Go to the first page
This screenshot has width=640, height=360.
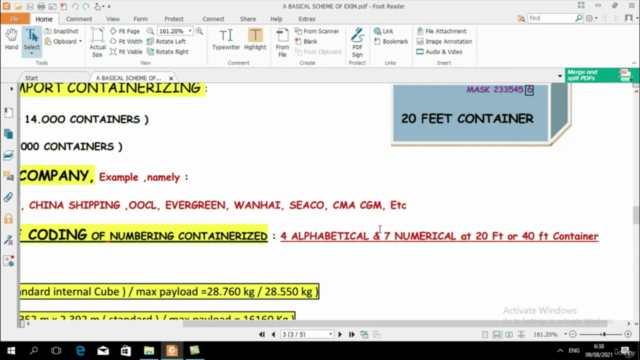point(262,334)
